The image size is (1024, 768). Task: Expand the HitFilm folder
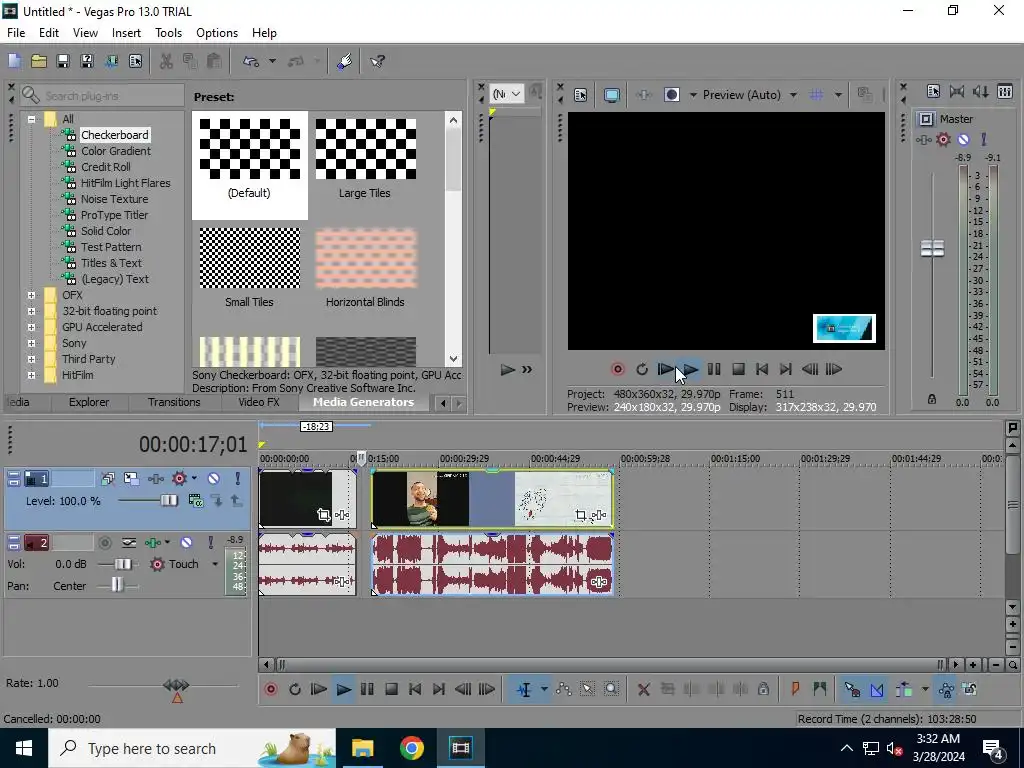coord(31,376)
